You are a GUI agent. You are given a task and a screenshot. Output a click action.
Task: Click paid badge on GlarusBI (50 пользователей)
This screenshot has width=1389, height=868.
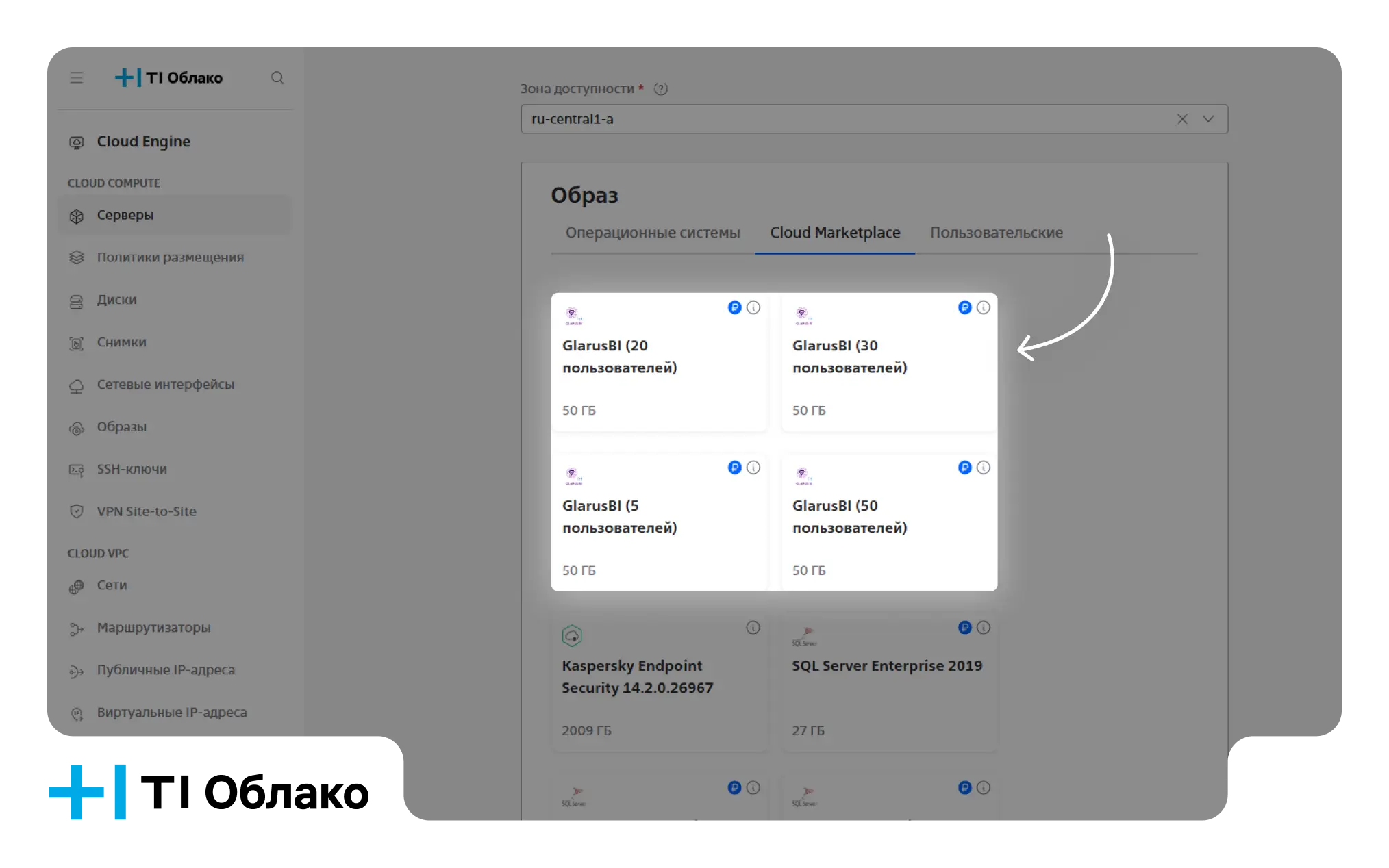pyautogui.click(x=965, y=468)
